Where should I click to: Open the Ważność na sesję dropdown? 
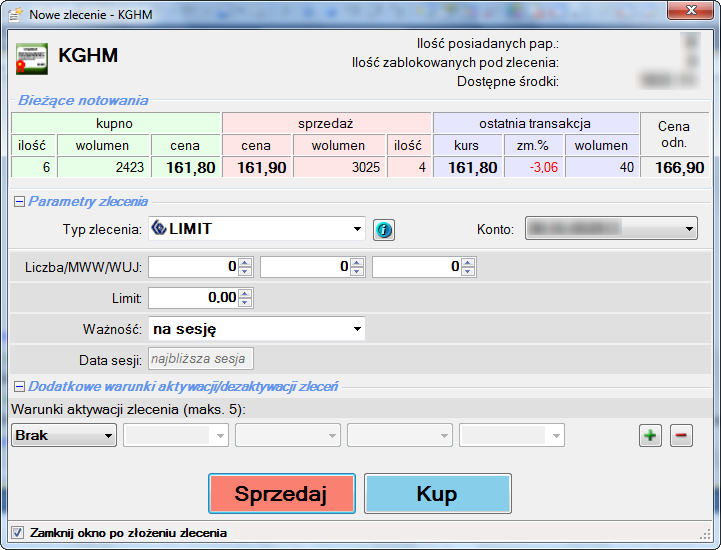tap(257, 329)
